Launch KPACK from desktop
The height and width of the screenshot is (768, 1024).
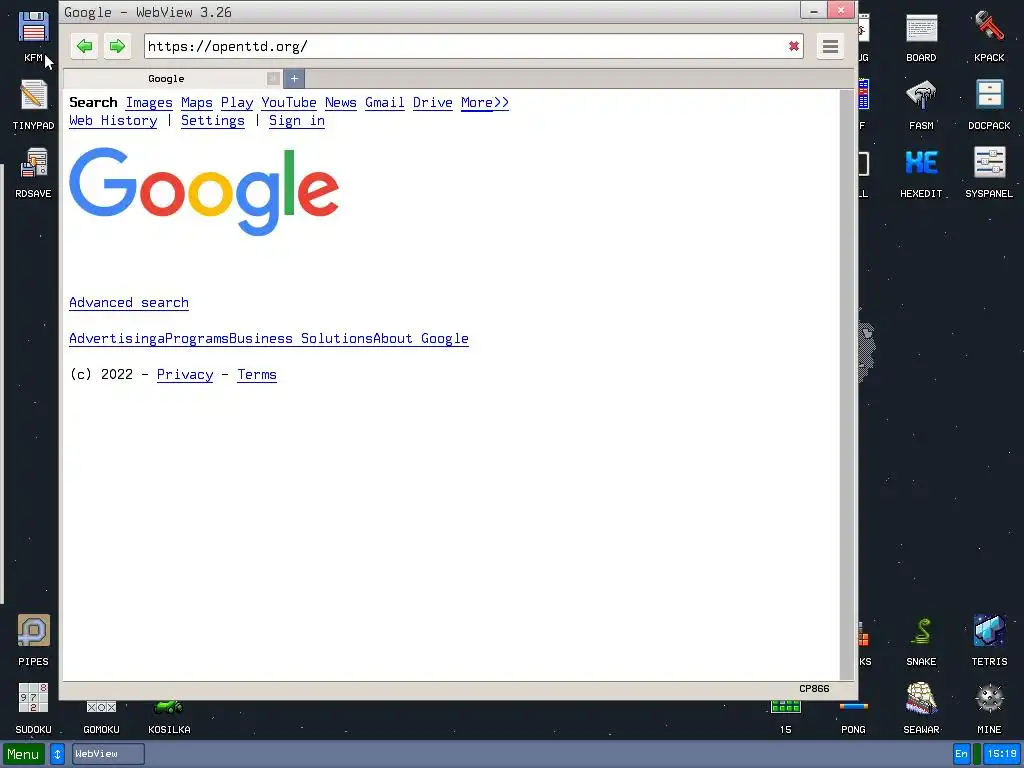989,37
